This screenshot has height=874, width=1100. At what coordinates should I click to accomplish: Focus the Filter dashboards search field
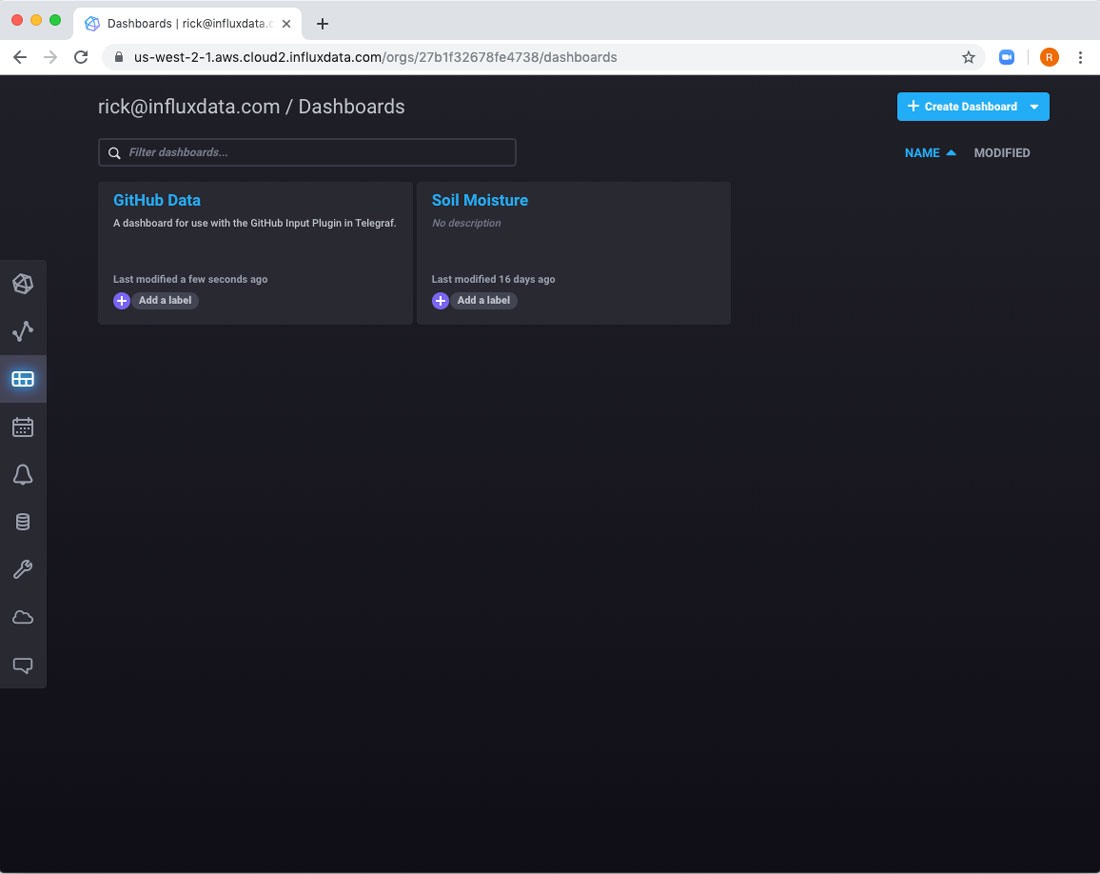(x=310, y=152)
